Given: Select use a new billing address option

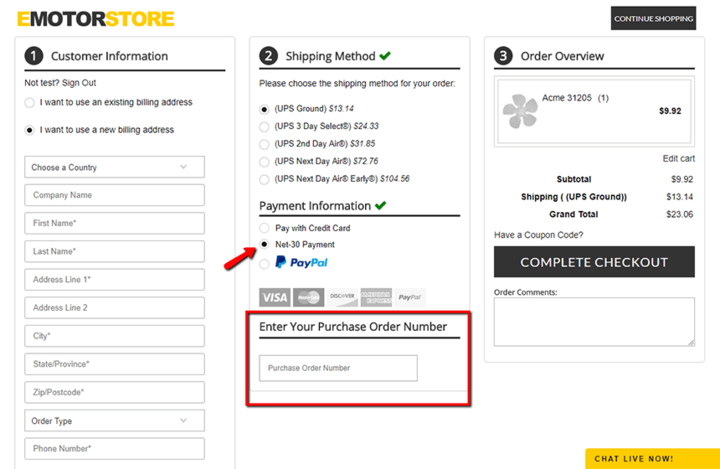Looking at the screenshot, I should (x=29, y=130).
